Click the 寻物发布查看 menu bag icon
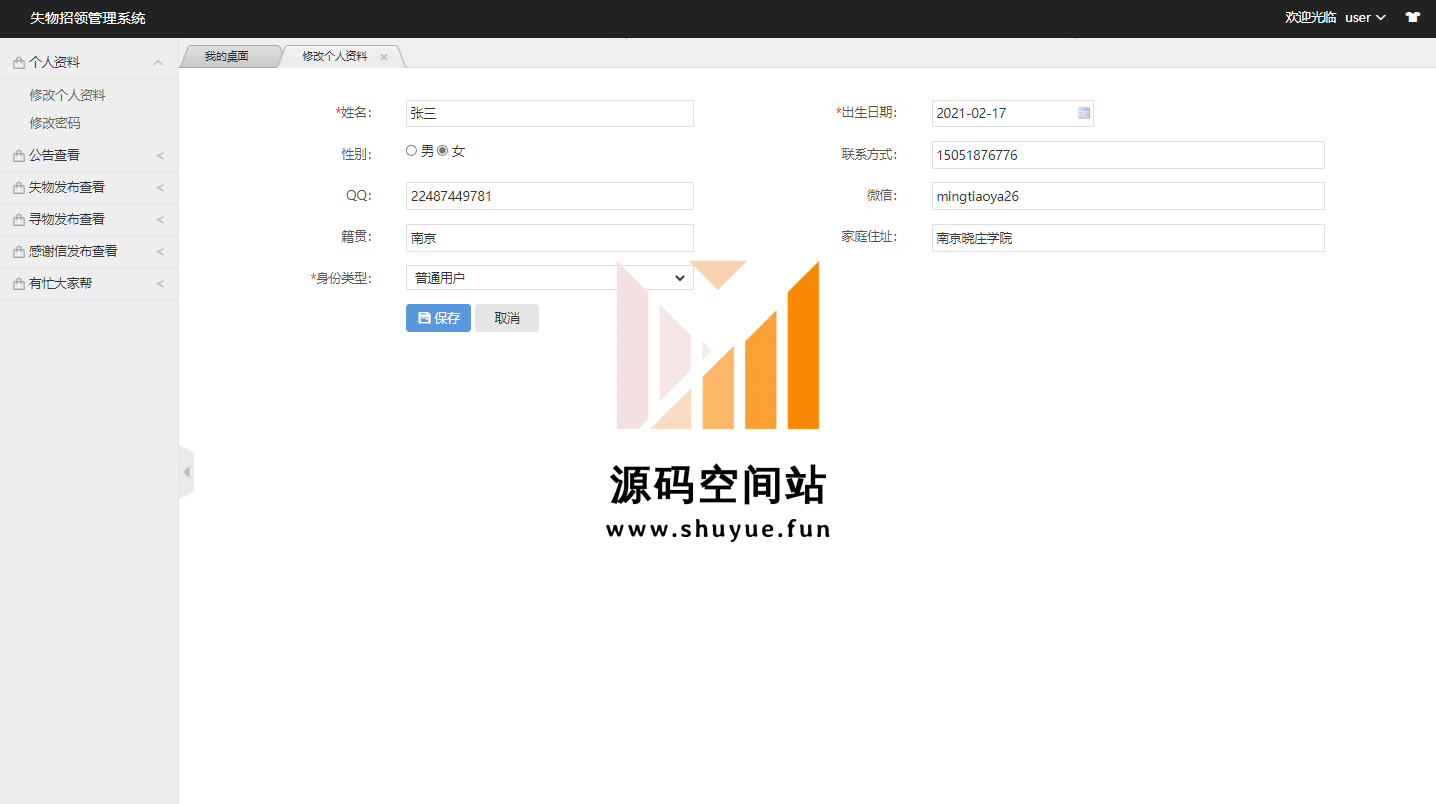This screenshot has height=804, width=1436. (x=19, y=220)
